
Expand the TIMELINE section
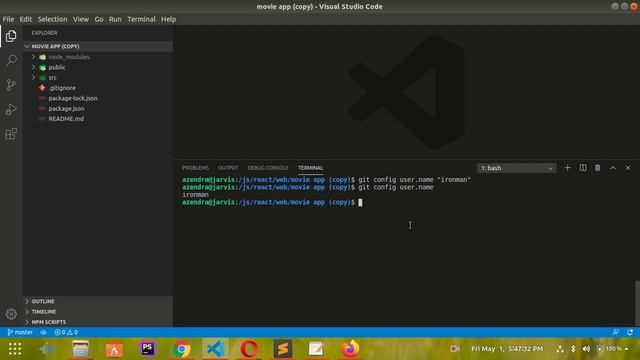tap(98, 311)
